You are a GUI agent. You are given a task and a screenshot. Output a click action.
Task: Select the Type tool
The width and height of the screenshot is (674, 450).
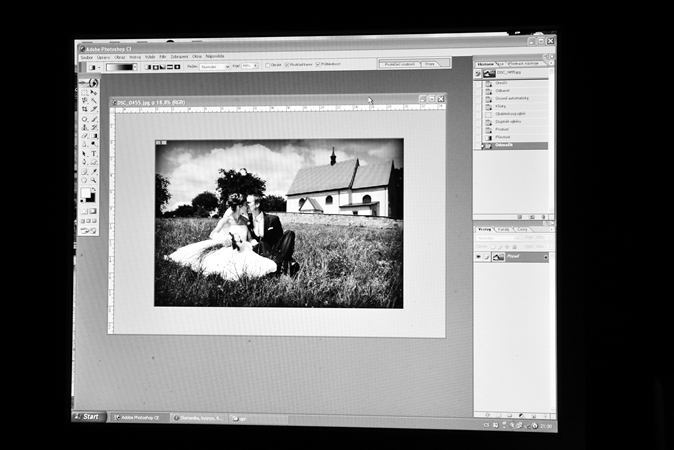click(94, 153)
